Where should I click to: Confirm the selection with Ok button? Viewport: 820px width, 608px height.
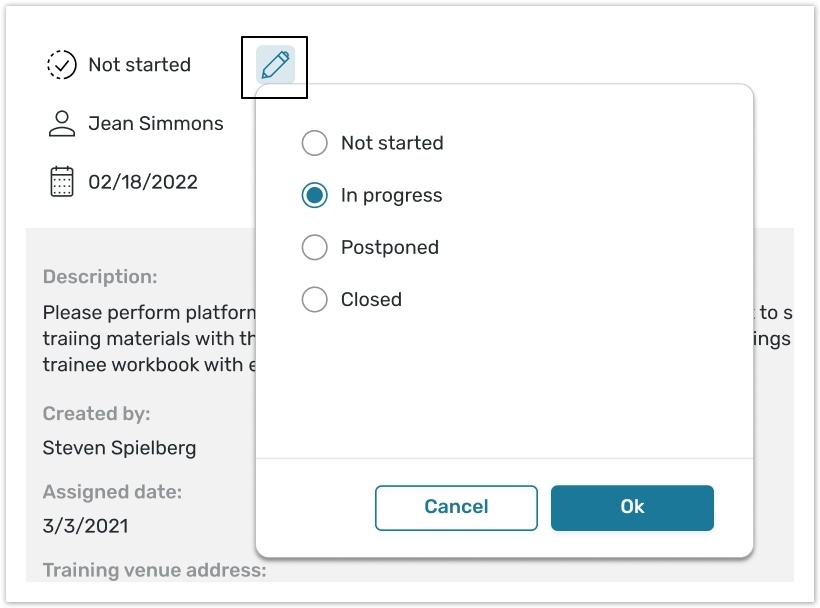632,507
